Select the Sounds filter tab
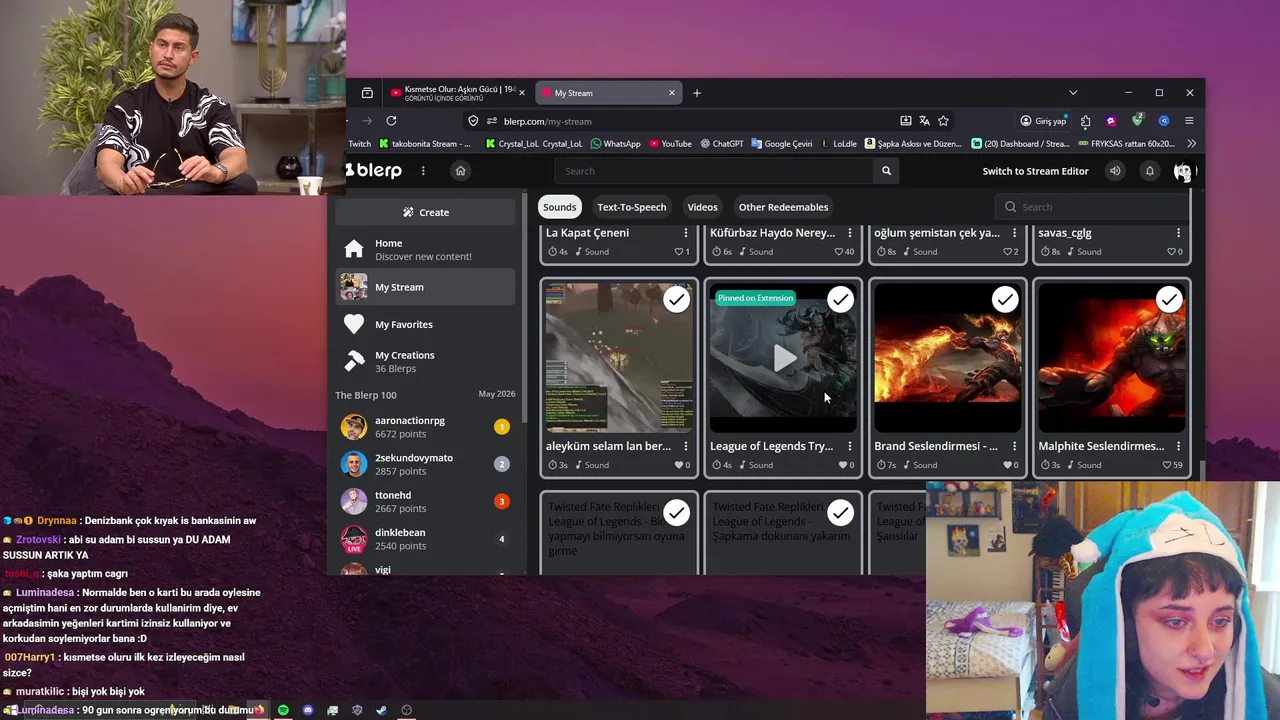Viewport: 1280px width, 720px height. pos(559,207)
